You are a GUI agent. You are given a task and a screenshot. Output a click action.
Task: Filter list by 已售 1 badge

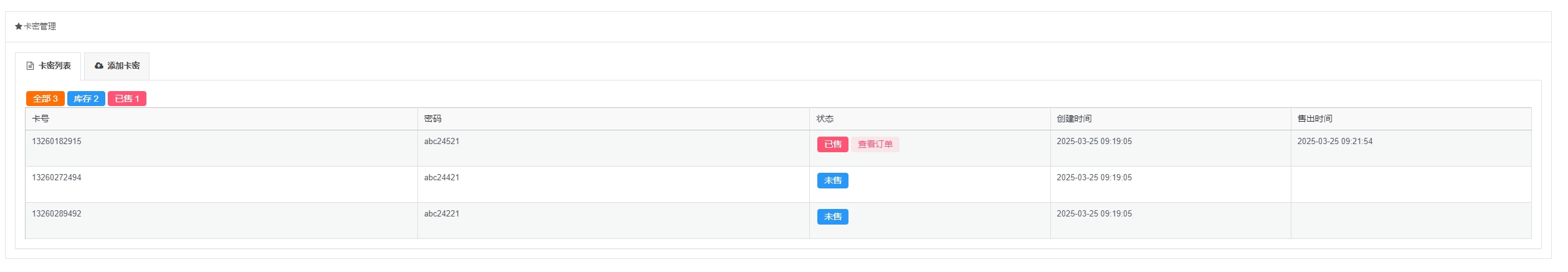127,99
